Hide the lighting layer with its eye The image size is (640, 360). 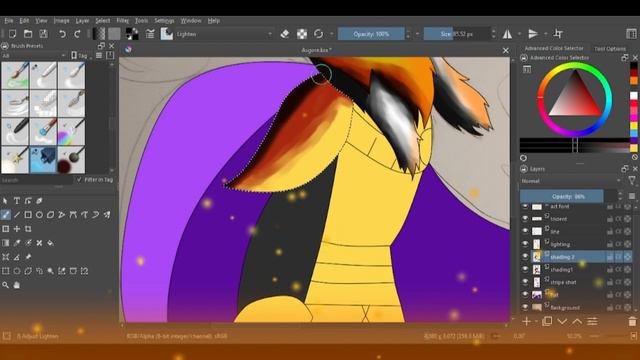tap(525, 244)
